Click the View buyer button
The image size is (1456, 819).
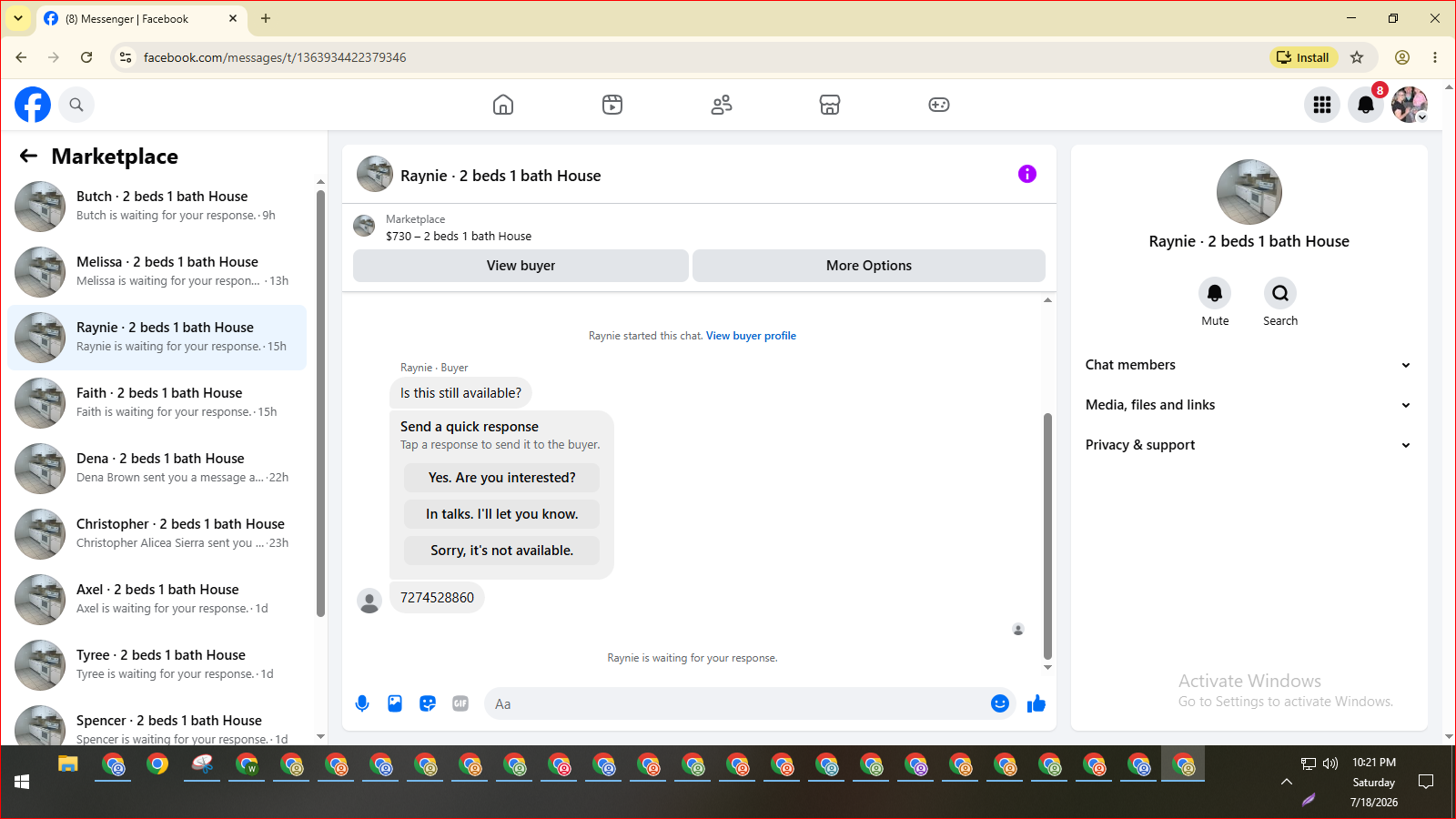click(521, 266)
